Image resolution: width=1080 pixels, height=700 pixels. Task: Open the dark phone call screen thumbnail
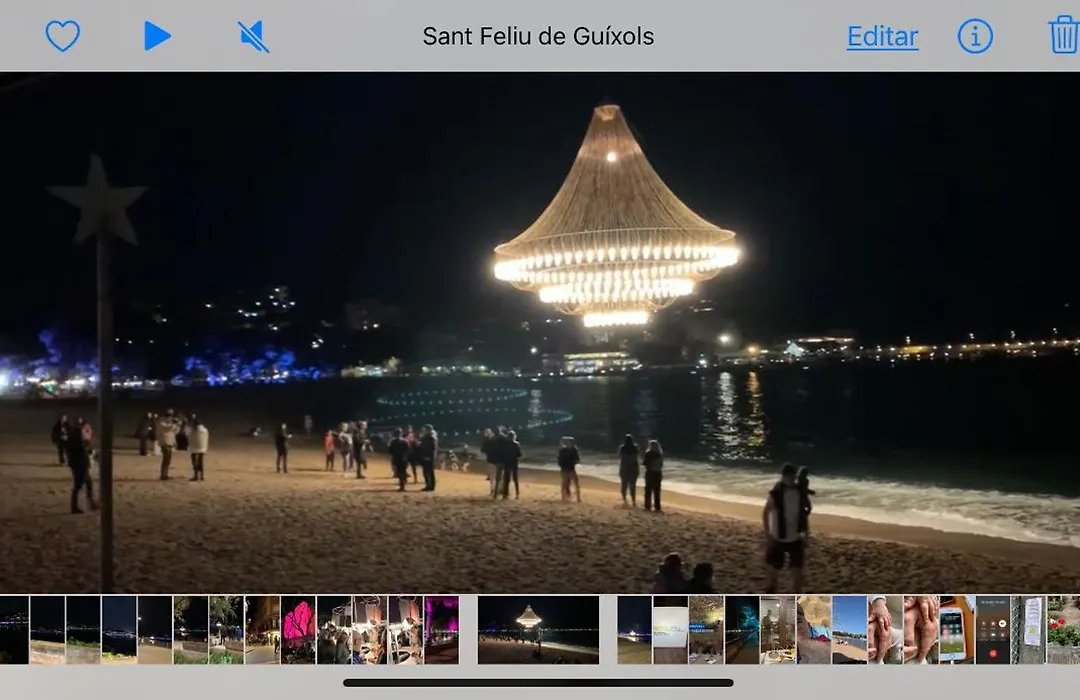pyautogui.click(x=993, y=630)
